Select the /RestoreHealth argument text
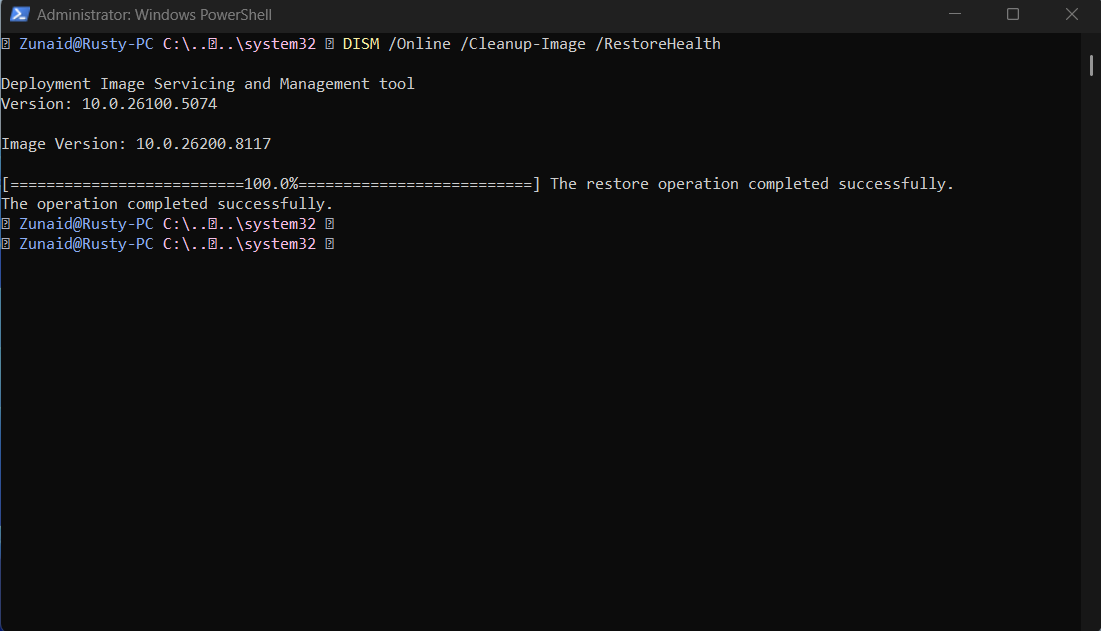This screenshot has width=1101, height=631. [658, 44]
